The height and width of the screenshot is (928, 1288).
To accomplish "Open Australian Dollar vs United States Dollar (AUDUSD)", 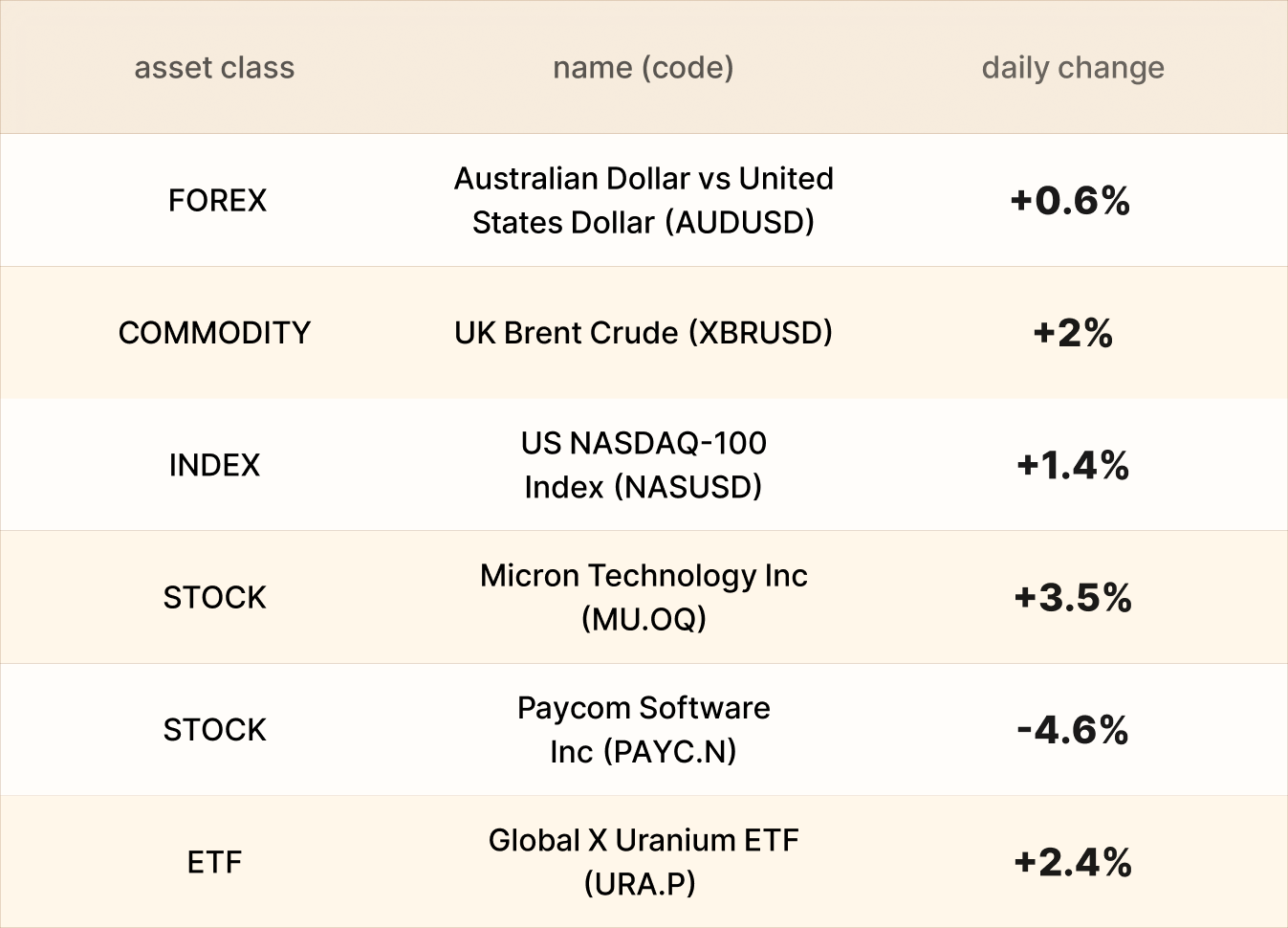I will click(644, 200).
